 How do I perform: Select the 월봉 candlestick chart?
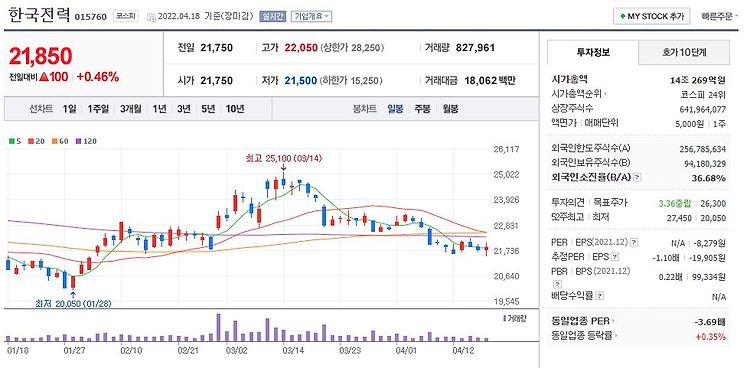pyautogui.click(x=450, y=109)
